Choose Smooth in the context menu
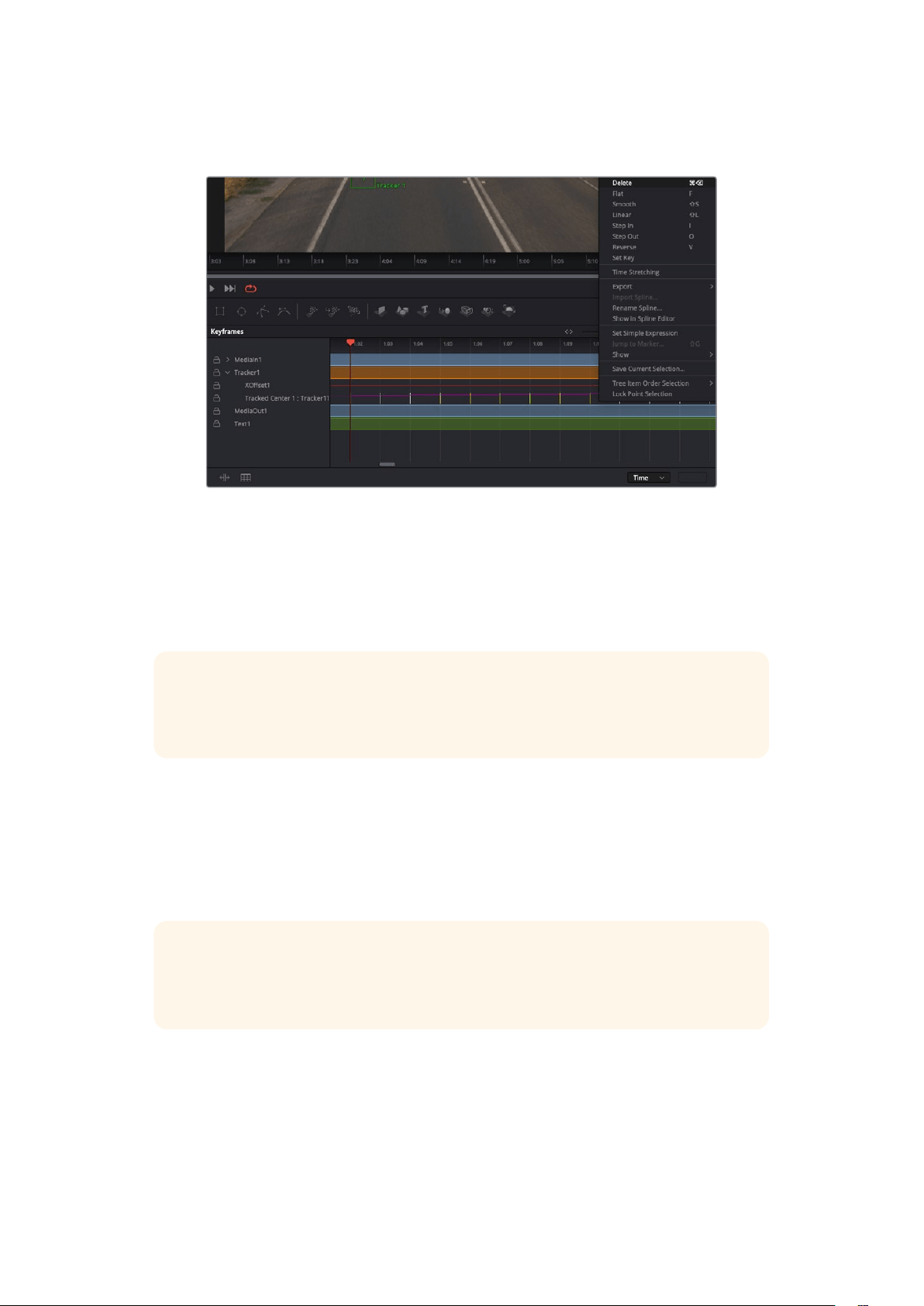The height and width of the screenshot is (1306, 924). coord(657,205)
